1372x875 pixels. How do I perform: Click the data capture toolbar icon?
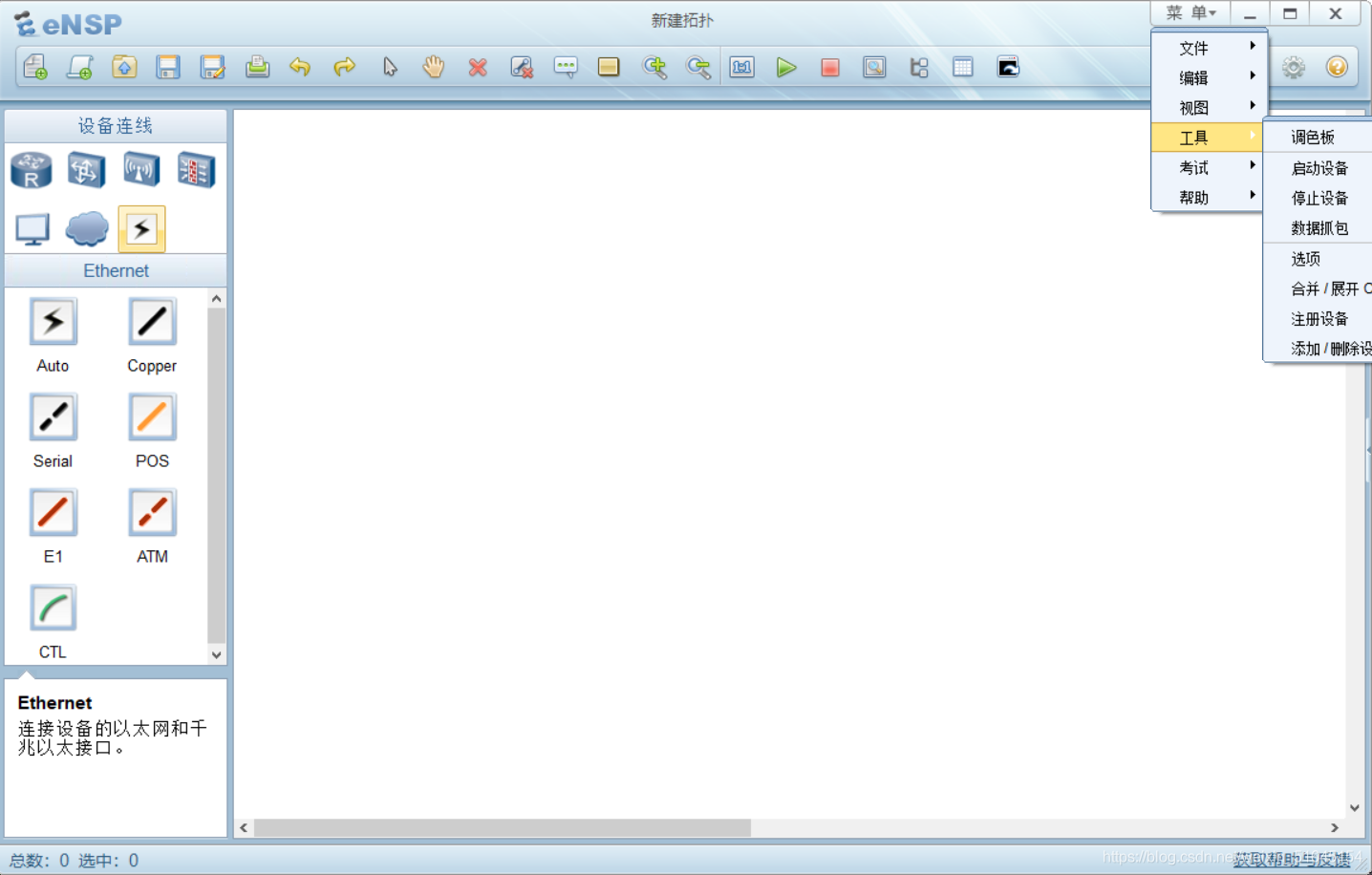(x=874, y=67)
